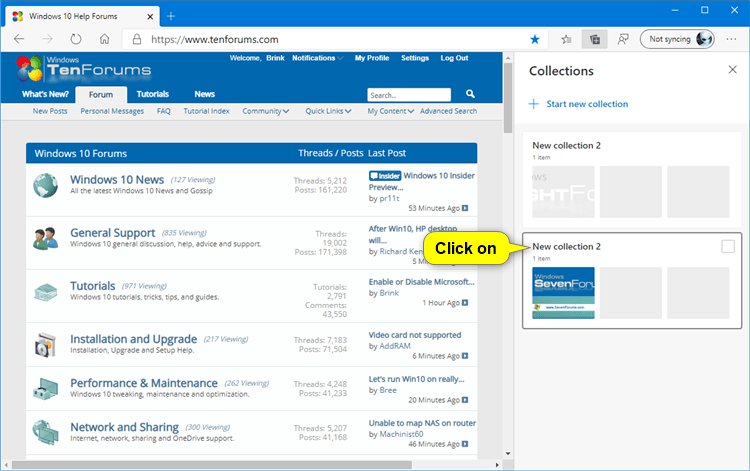Click the Installation and Upgrade disc icon
Image resolution: width=750 pixels, height=471 pixels.
coord(45,344)
